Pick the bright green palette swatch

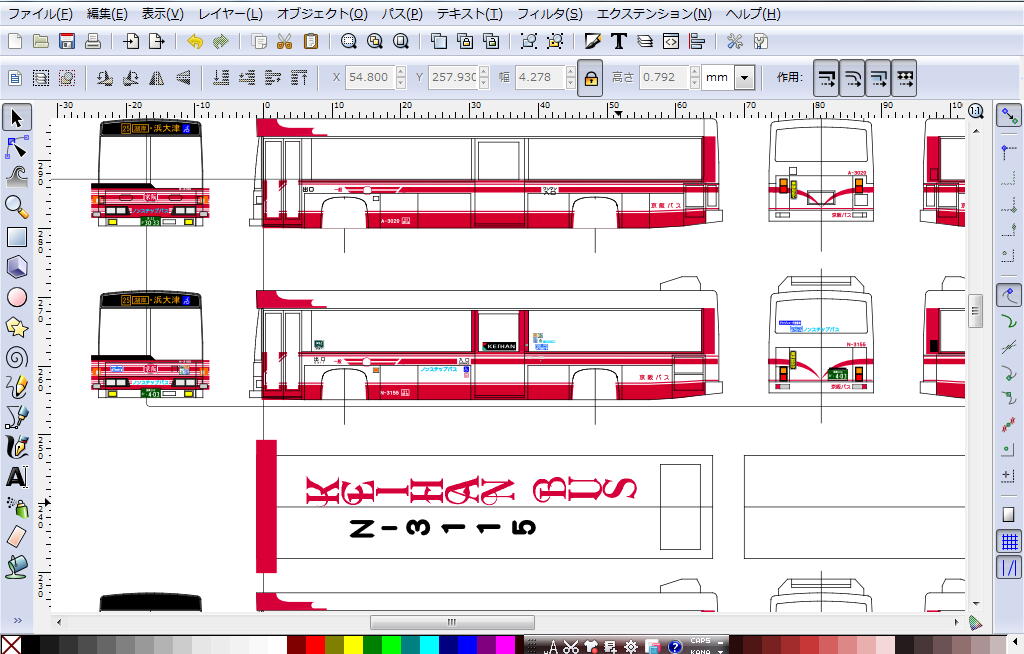[391, 645]
